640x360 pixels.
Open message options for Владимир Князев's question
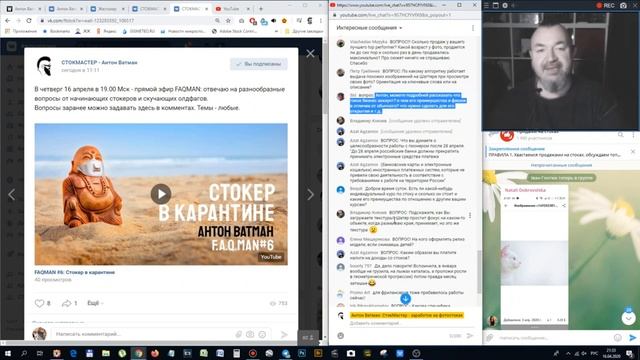click(470, 215)
